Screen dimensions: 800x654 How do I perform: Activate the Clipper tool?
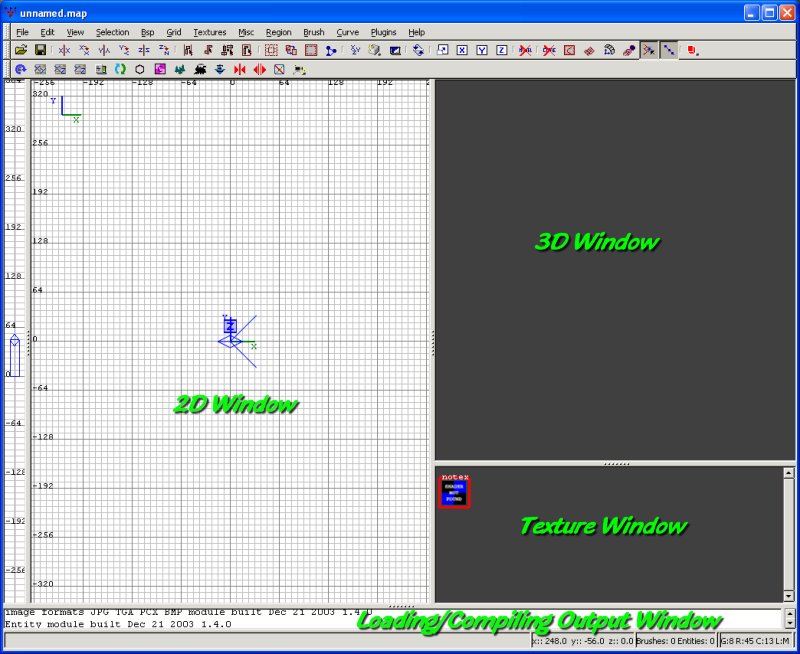[331, 50]
